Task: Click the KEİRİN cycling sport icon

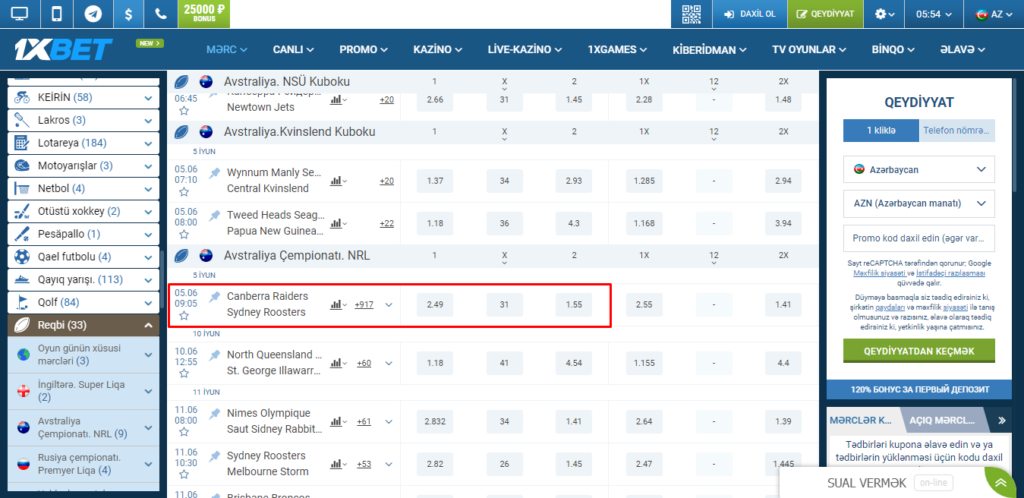Action: (x=22, y=98)
